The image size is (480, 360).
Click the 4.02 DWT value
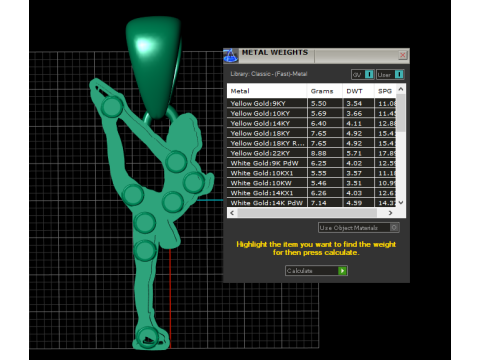point(354,163)
